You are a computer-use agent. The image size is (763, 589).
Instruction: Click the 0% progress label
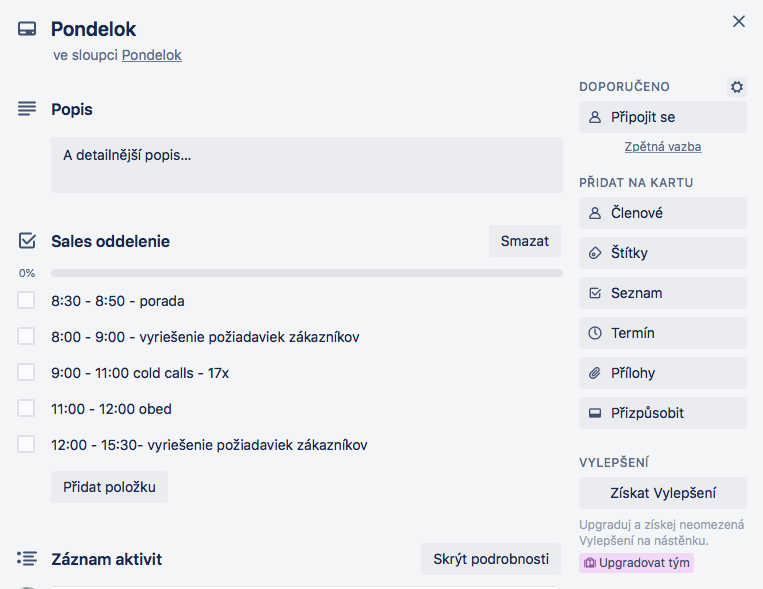27,273
